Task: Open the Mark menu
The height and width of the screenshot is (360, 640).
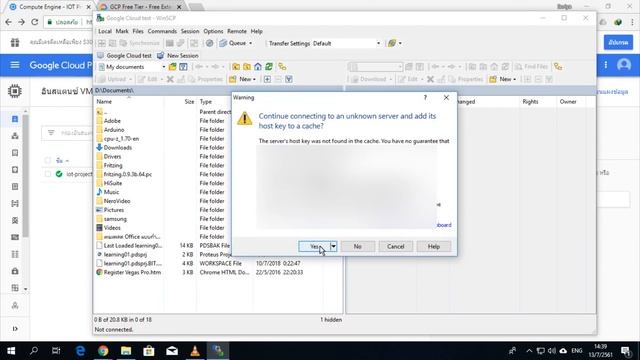Action: pyautogui.click(x=122, y=31)
